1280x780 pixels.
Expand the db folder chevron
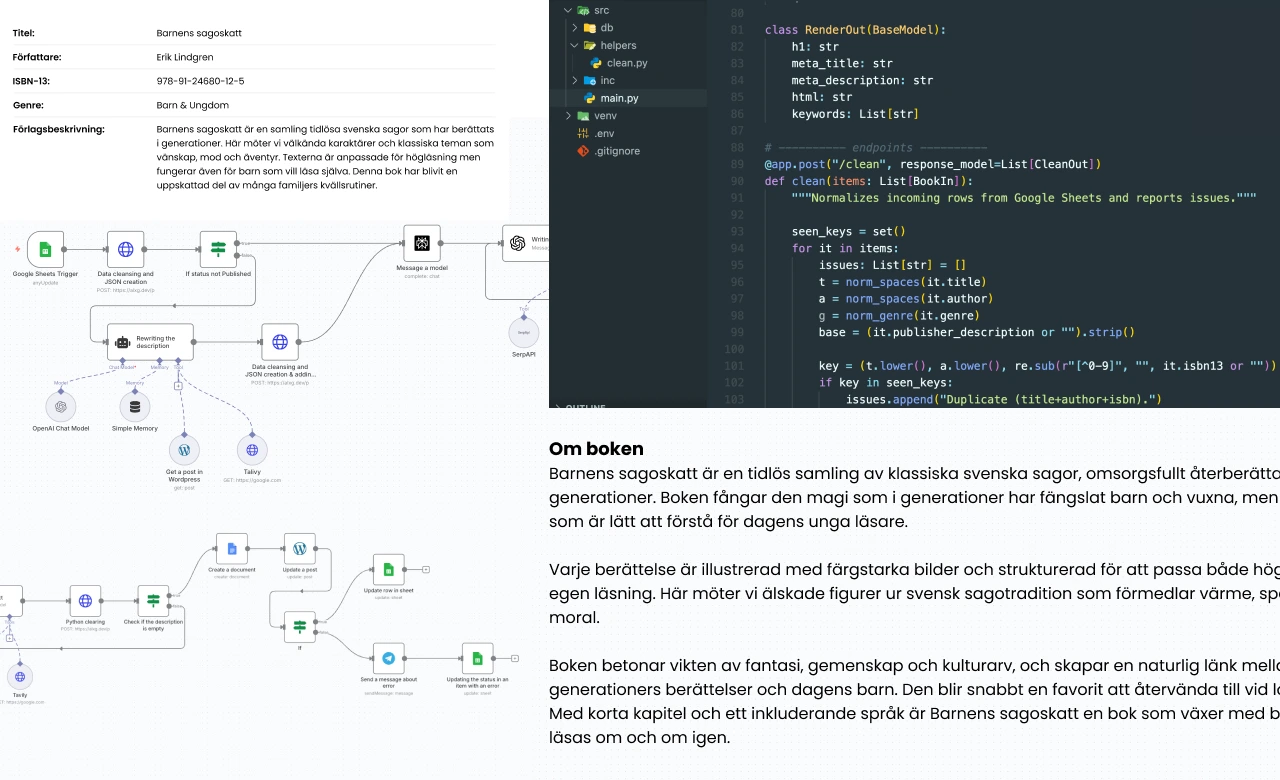click(x=575, y=27)
